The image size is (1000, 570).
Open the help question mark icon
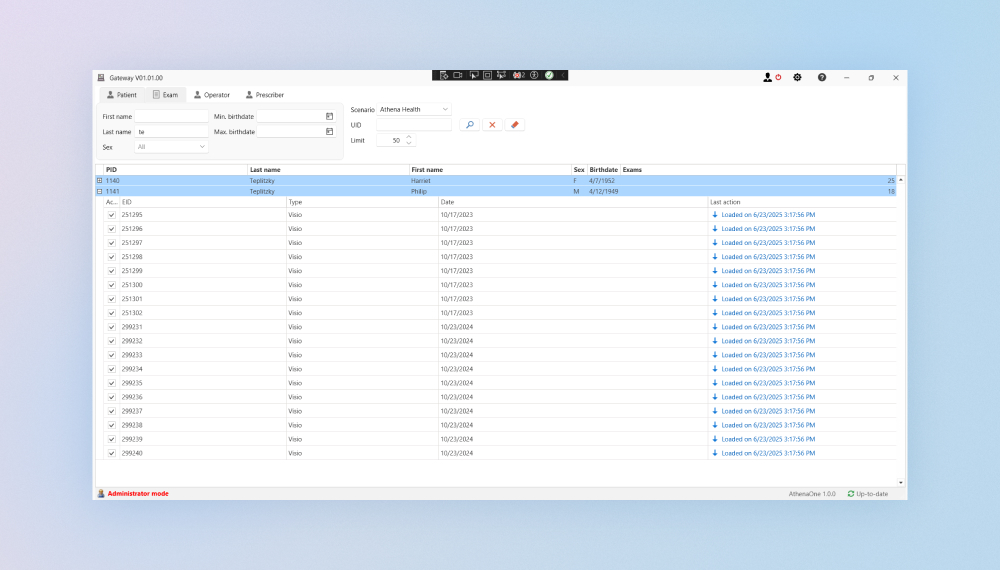coord(822,77)
